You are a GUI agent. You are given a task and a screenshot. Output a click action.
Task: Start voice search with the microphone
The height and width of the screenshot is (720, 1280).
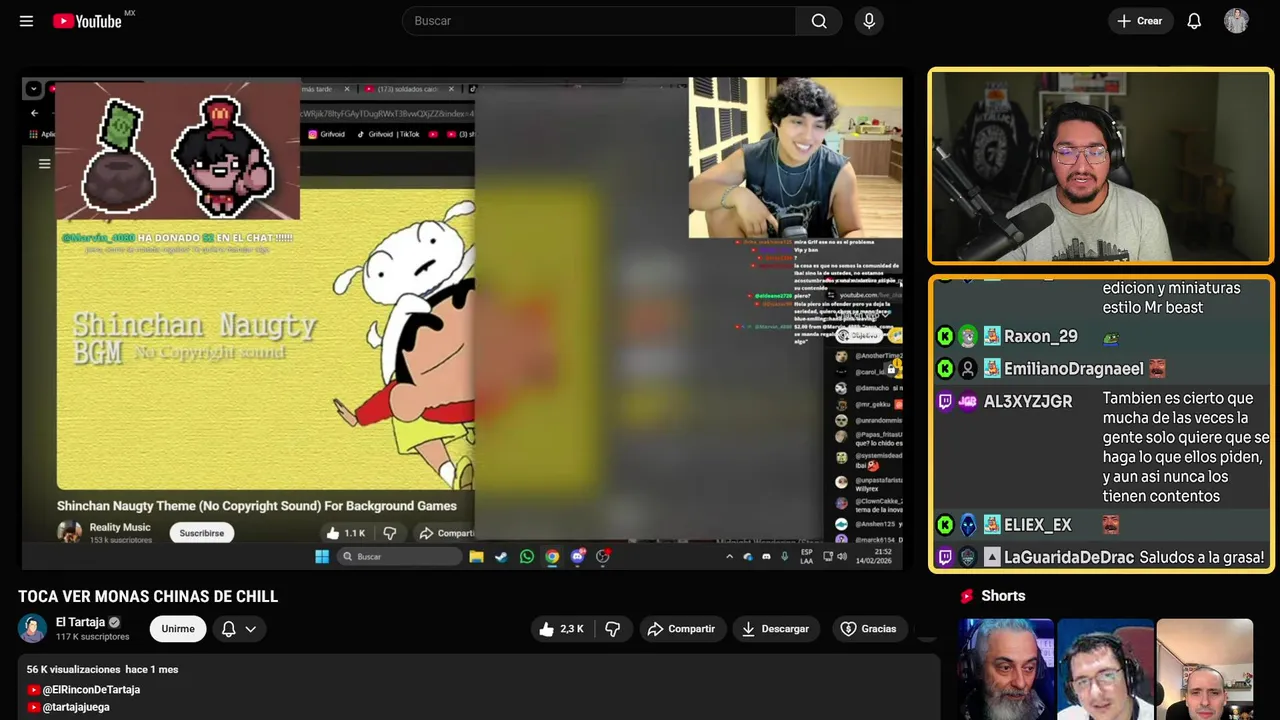tap(869, 21)
